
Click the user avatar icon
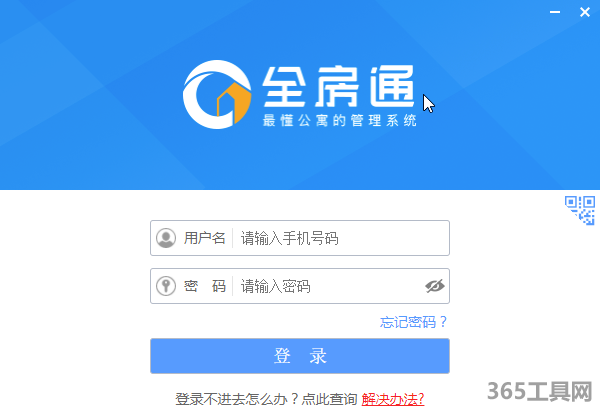click(x=166, y=238)
